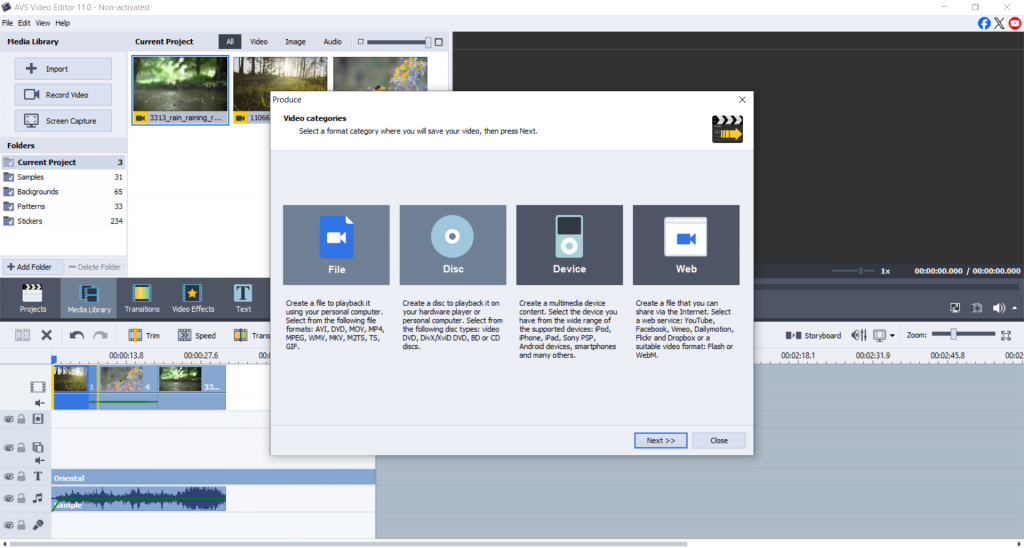Viewport: 1024px width, 548px height.
Task: Open the Edit menu
Action: (24, 23)
